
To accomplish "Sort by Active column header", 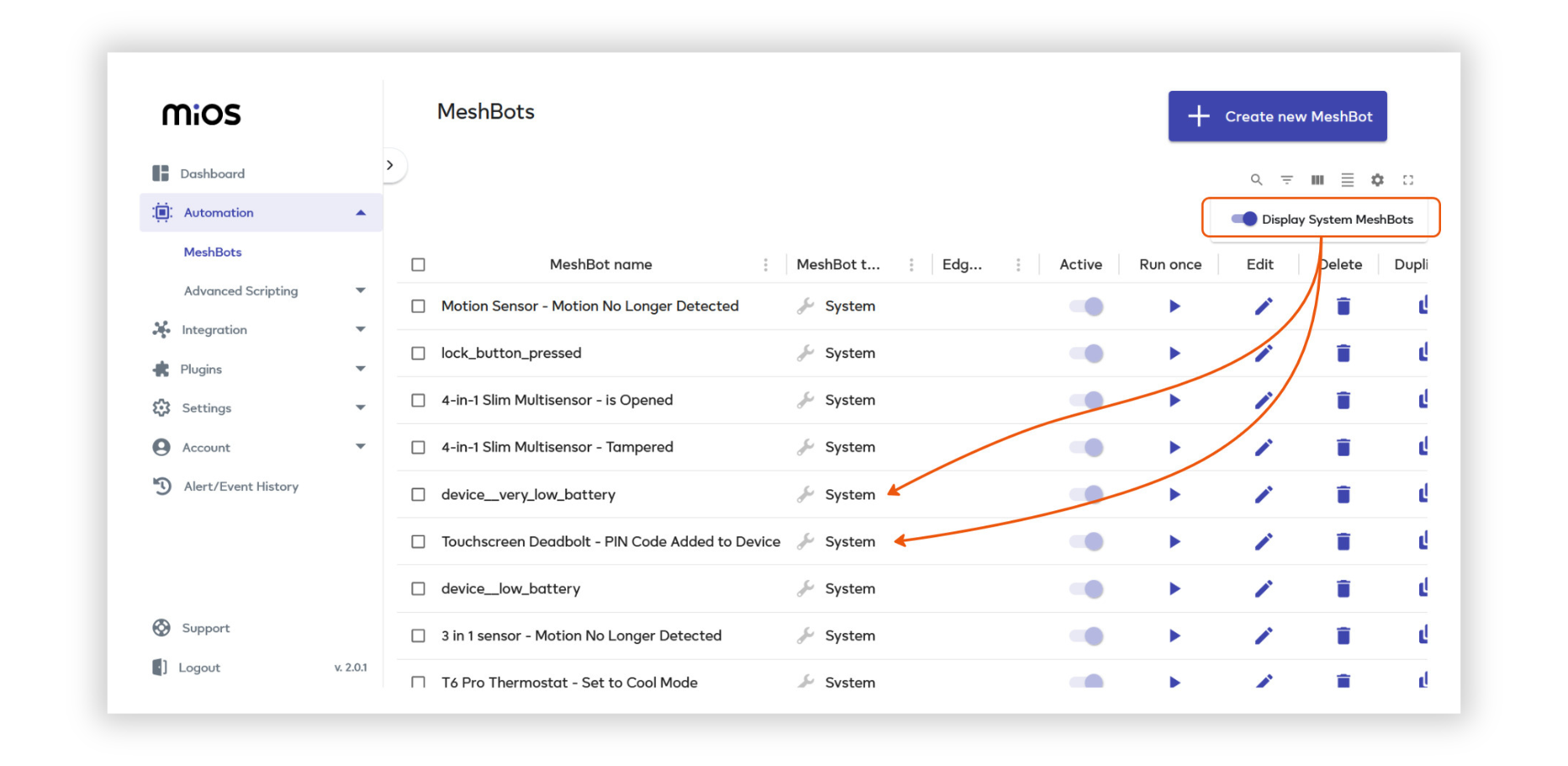I will (x=1080, y=265).
